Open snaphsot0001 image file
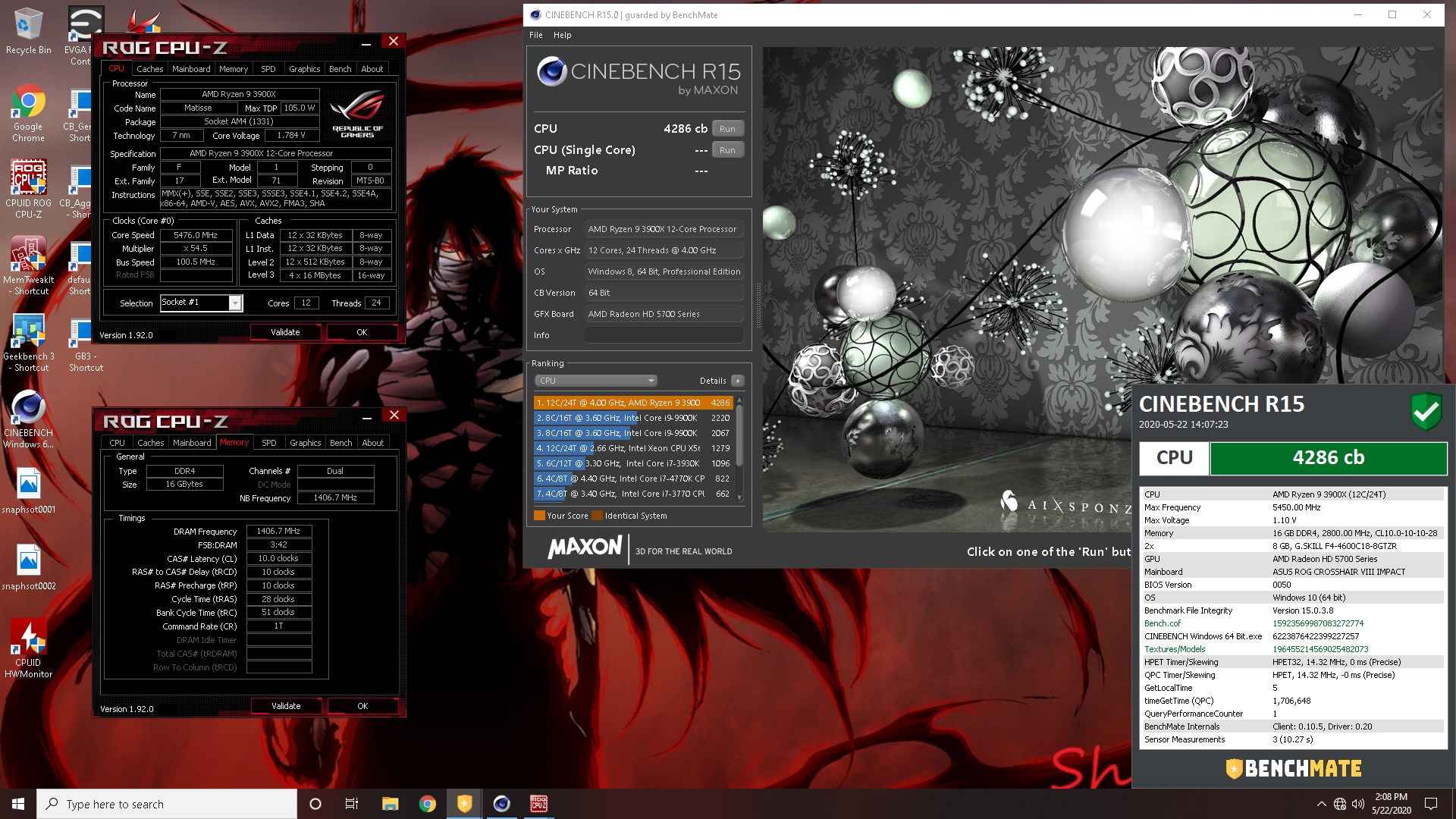1456x819 pixels. click(28, 491)
